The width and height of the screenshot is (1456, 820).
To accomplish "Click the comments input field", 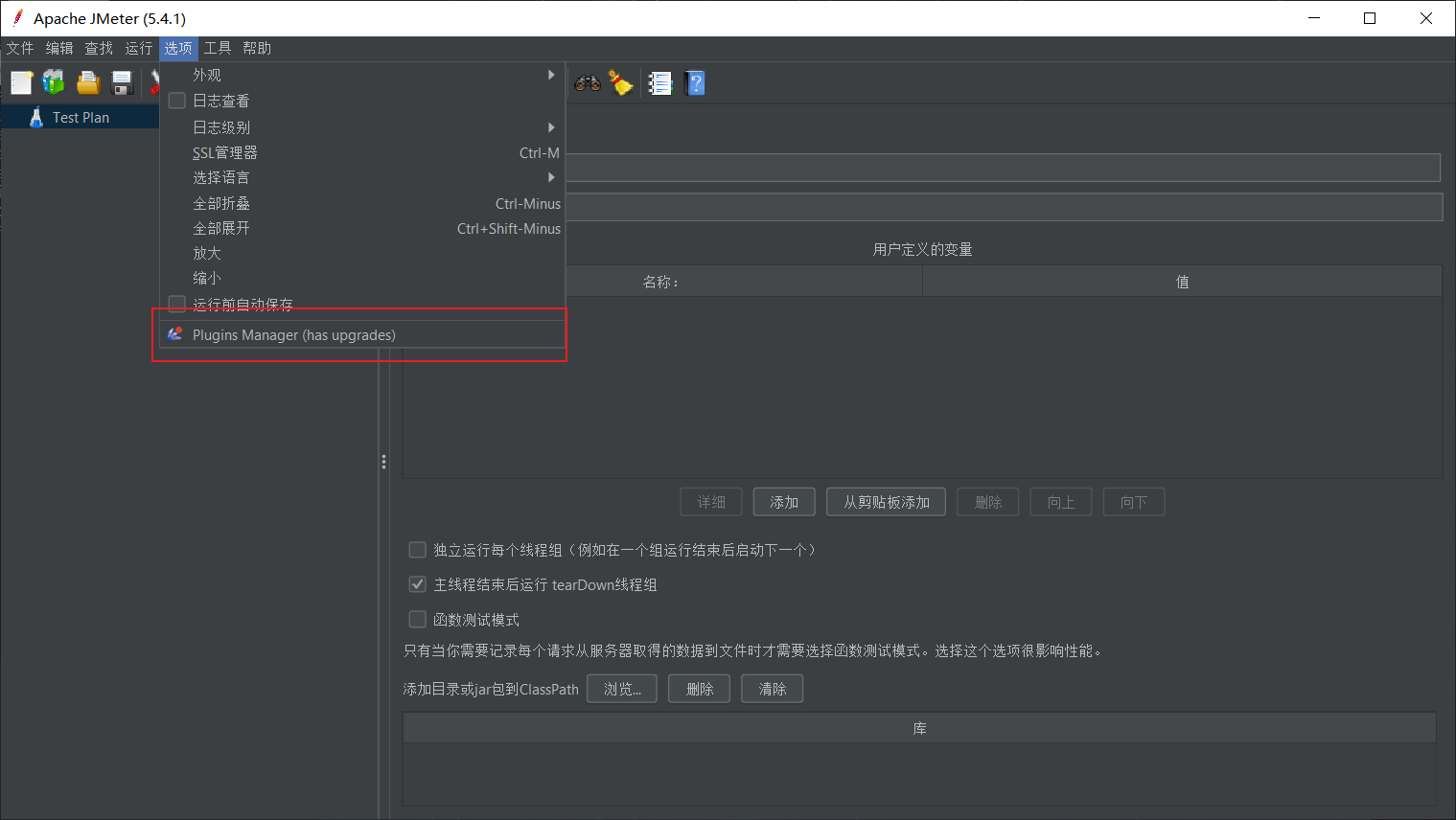I will 1003,207.
